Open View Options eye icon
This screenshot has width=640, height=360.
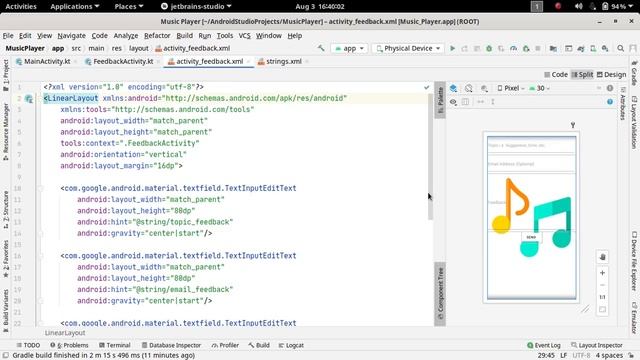(453, 102)
